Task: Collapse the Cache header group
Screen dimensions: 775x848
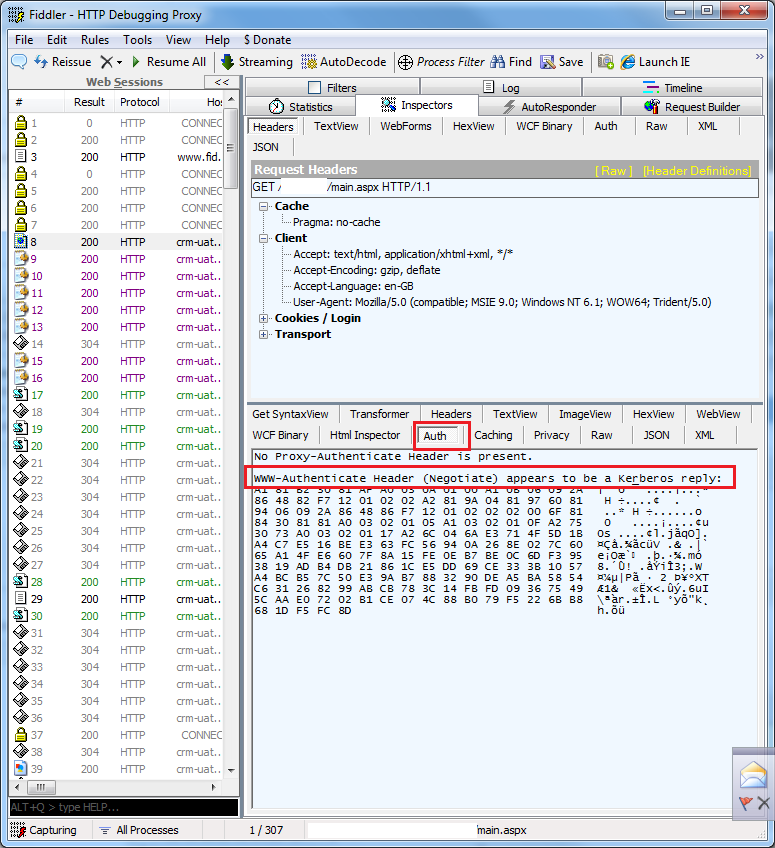Action: point(263,207)
